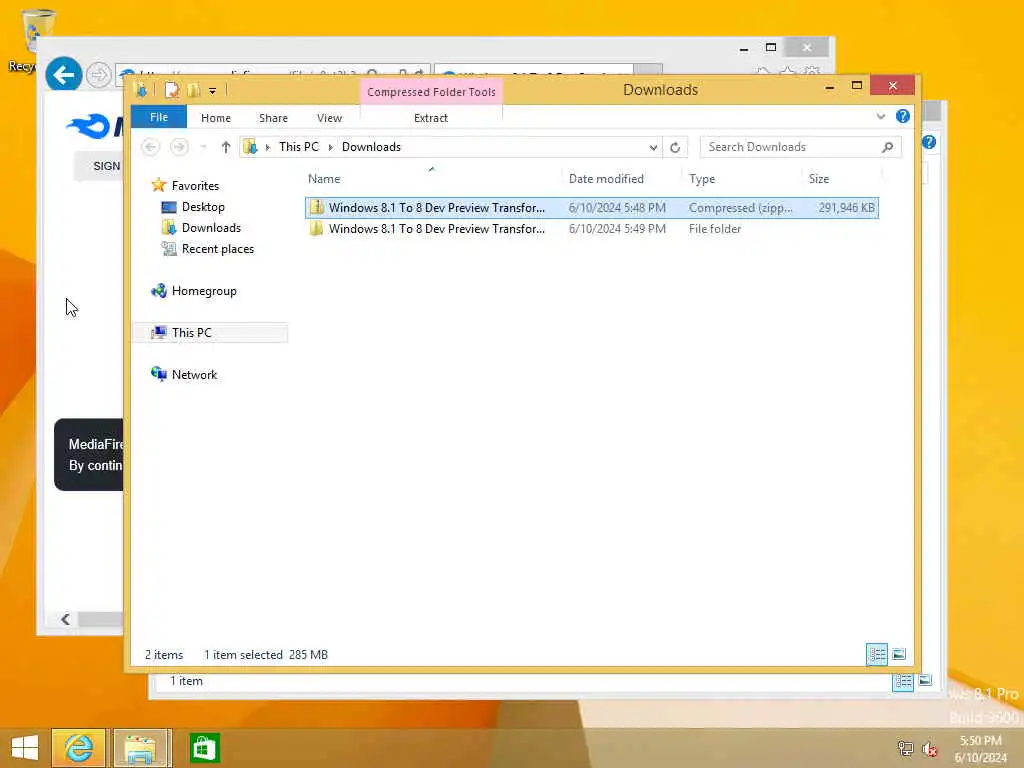Refresh the Downloads folder
1024x768 pixels.
(x=675, y=148)
